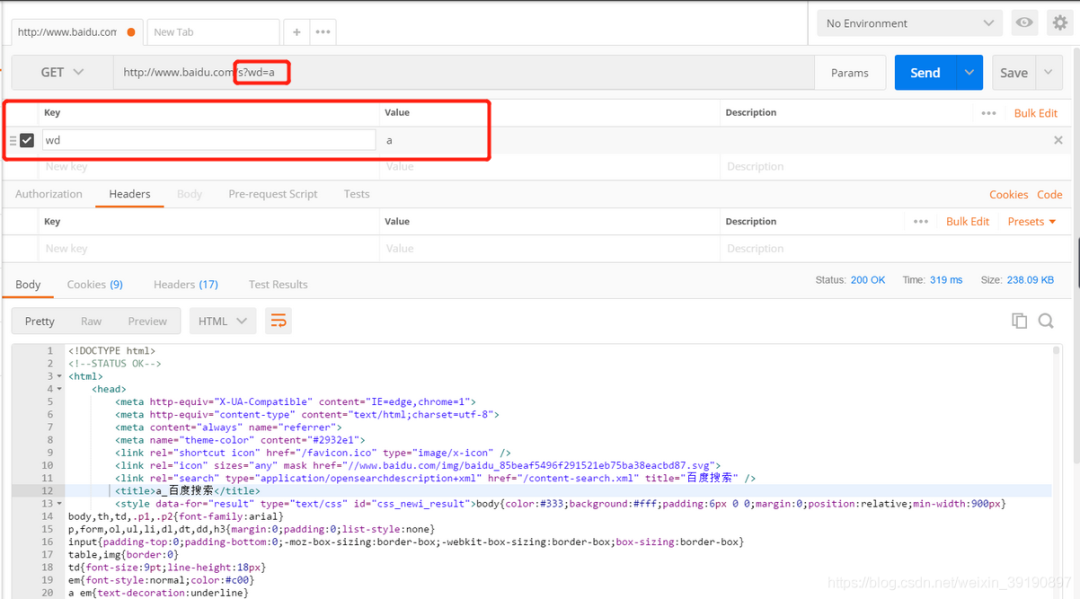1080x599 pixels.
Task: Edit the wd key field
Action: point(209,140)
